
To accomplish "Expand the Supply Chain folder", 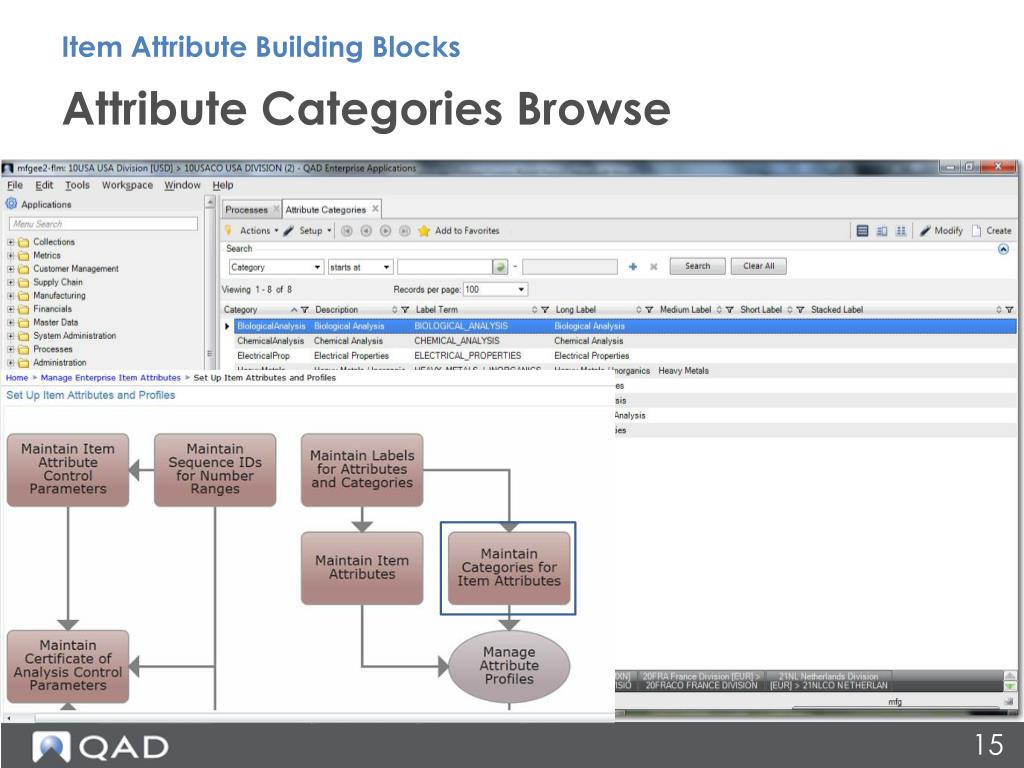I will (x=10, y=282).
